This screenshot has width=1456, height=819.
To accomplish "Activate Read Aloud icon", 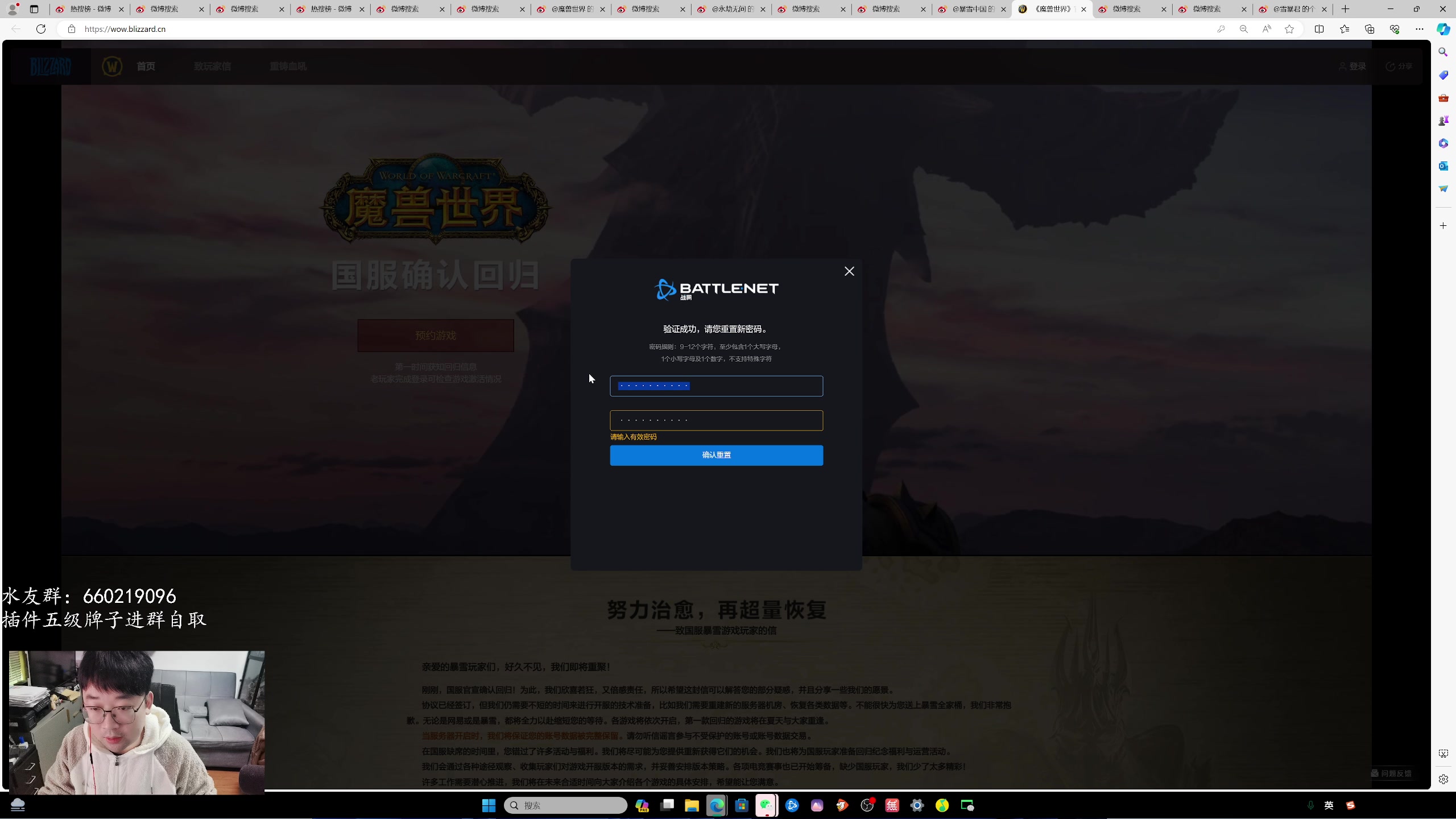I will [x=1266, y=29].
